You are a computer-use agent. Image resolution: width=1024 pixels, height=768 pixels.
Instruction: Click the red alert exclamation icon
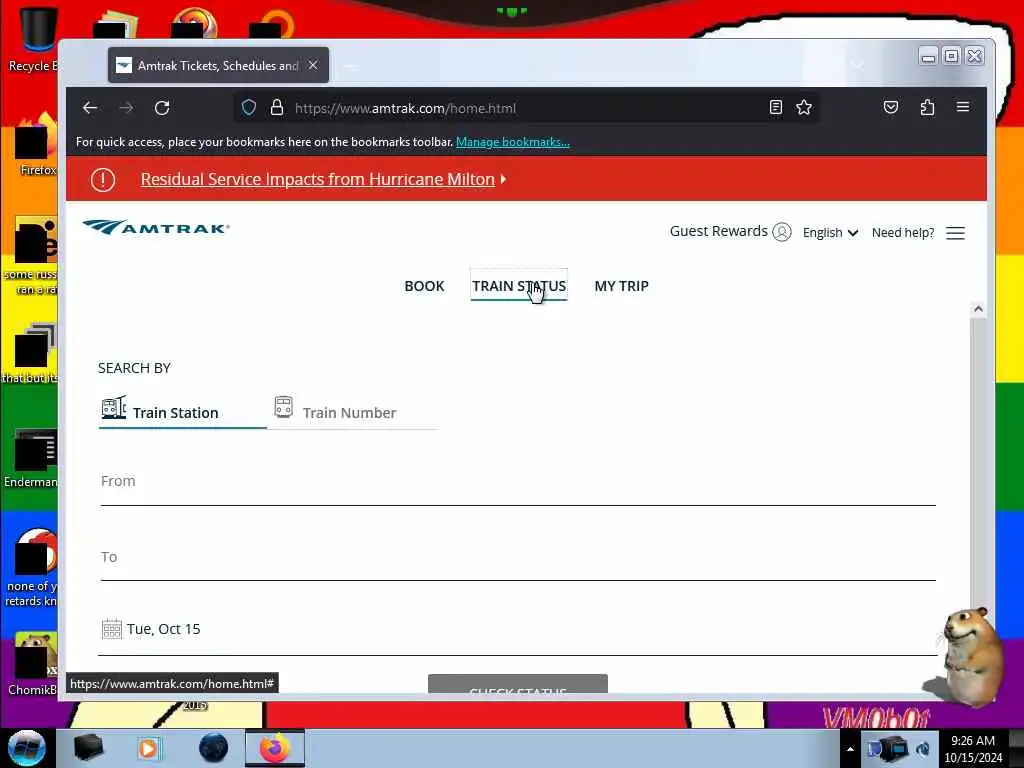coord(103,180)
